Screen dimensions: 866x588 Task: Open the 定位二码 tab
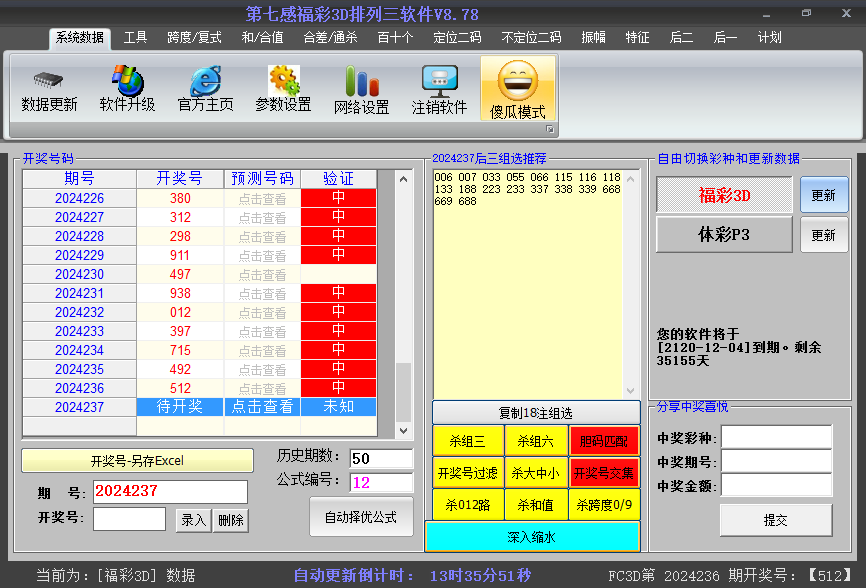[x=457, y=38]
